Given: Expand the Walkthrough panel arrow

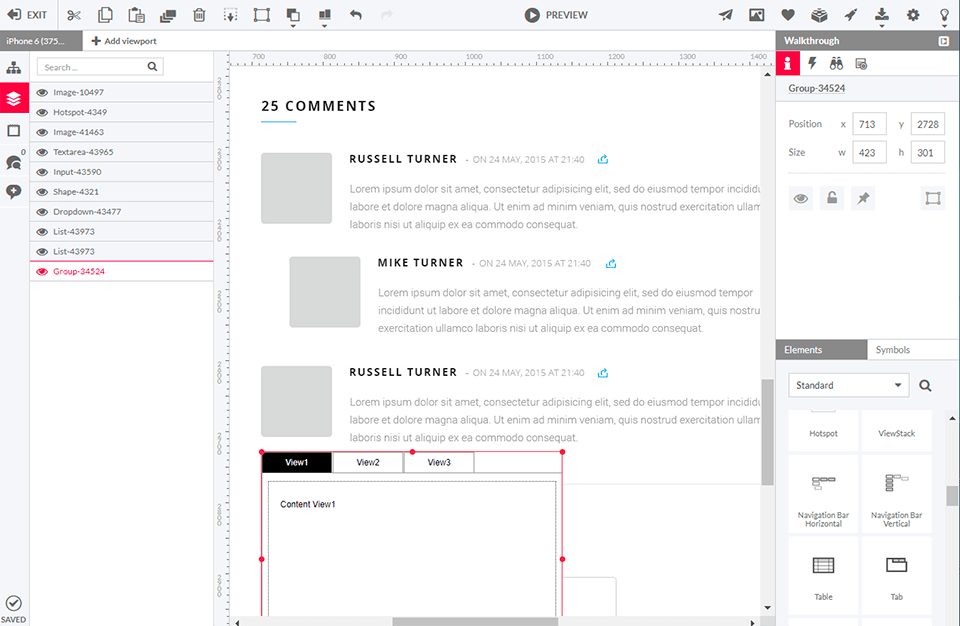Looking at the screenshot, I should pos(943,40).
